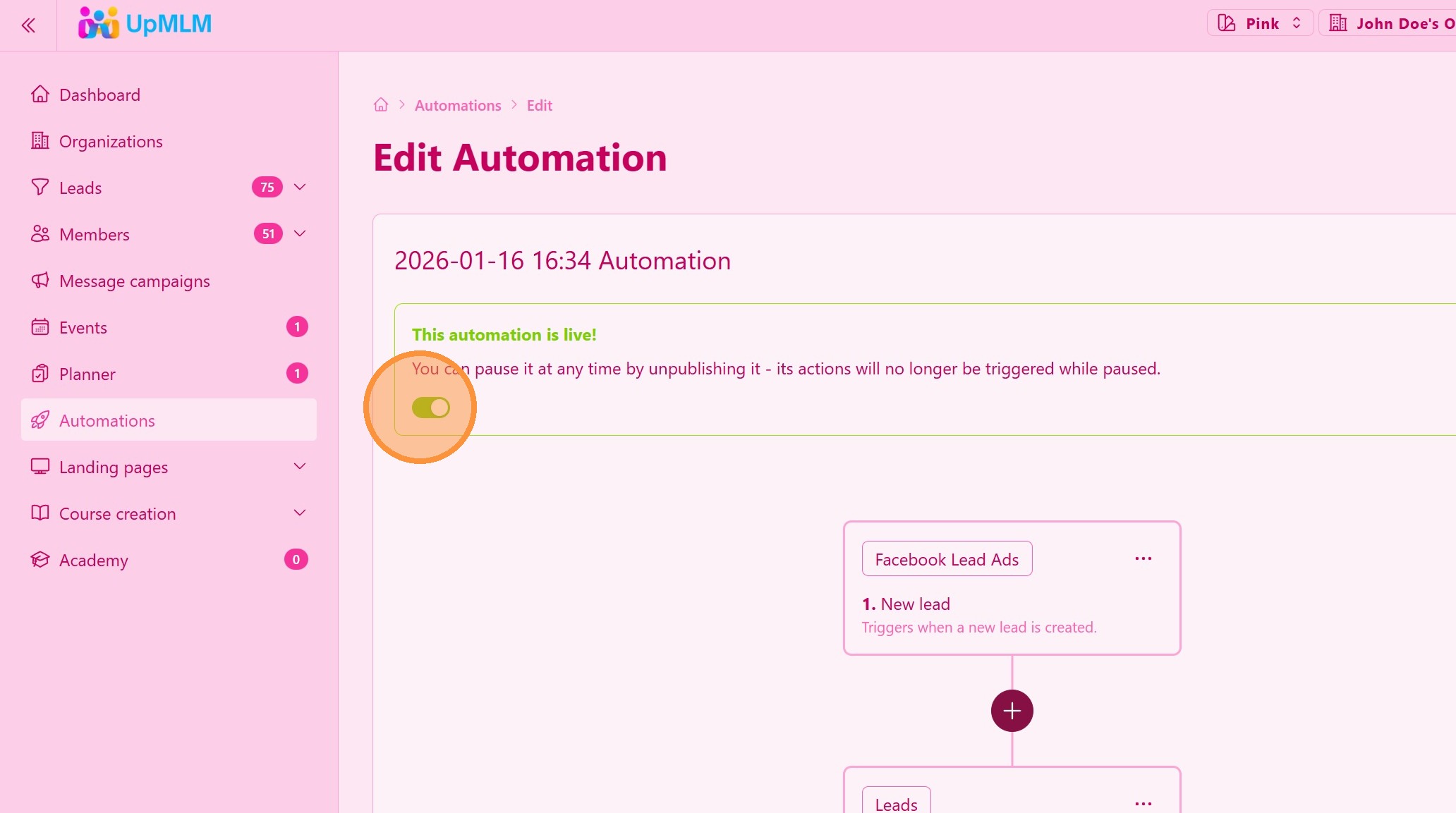Click the Dashboard house icon

pyautogui.click(x=40, y=94)
